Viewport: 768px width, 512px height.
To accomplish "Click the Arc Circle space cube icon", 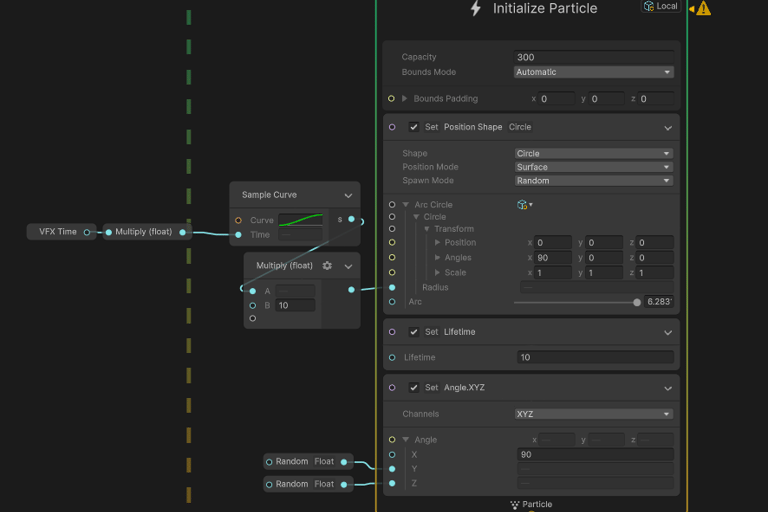I will (522, 205).
